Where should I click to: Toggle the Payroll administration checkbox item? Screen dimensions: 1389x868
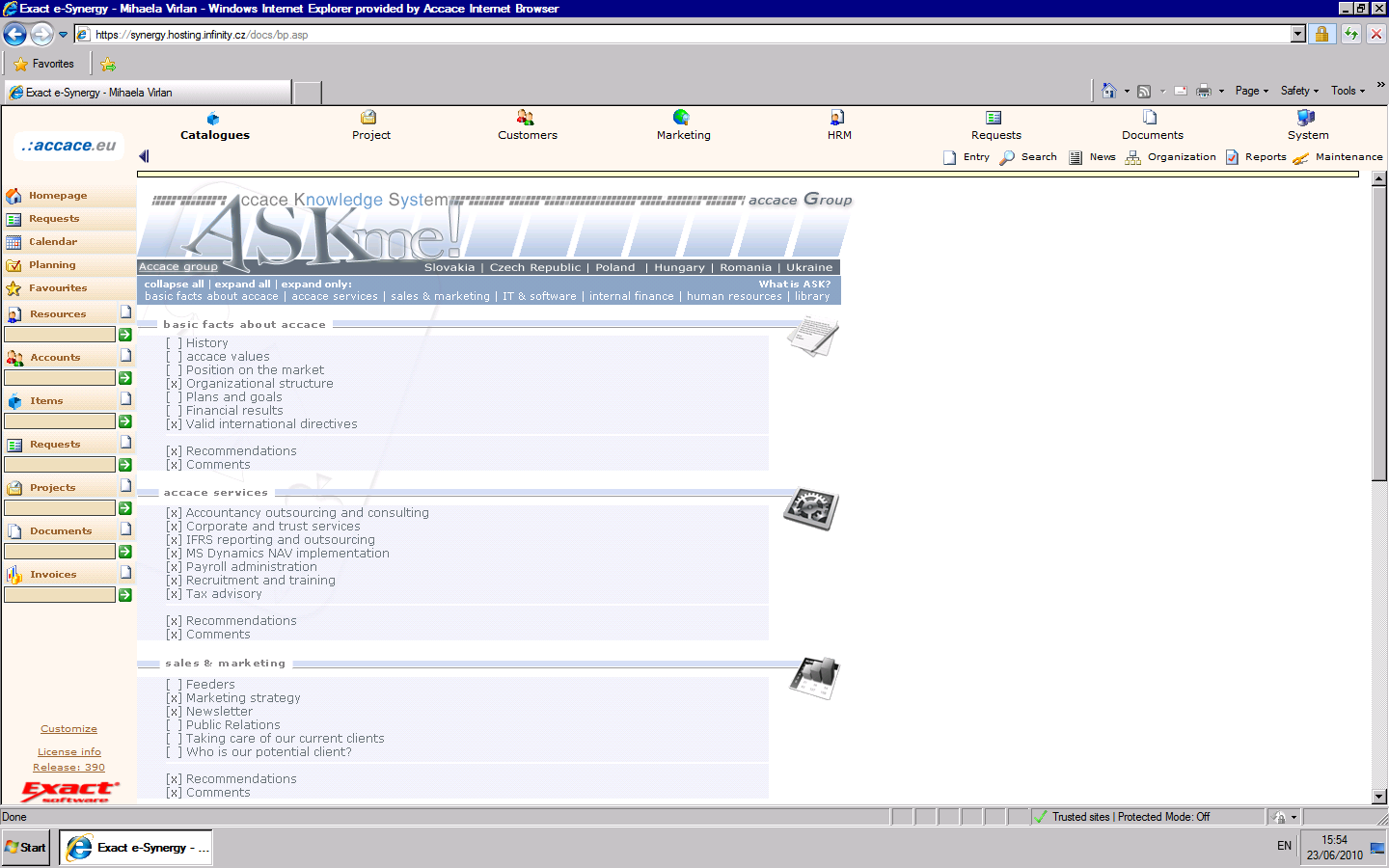click(174, 567)
